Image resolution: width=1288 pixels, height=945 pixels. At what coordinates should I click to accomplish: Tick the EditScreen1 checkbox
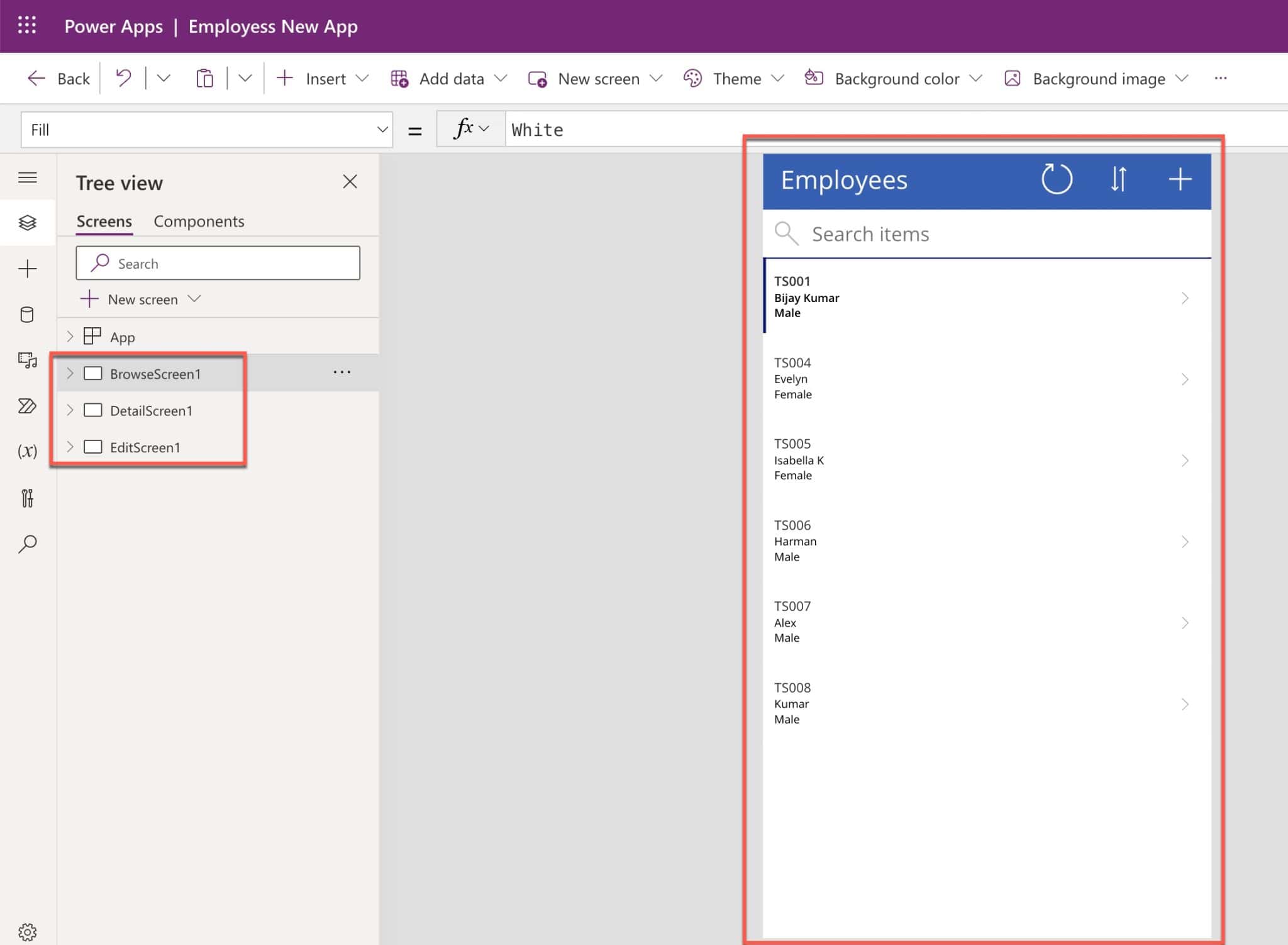(93, 447)
